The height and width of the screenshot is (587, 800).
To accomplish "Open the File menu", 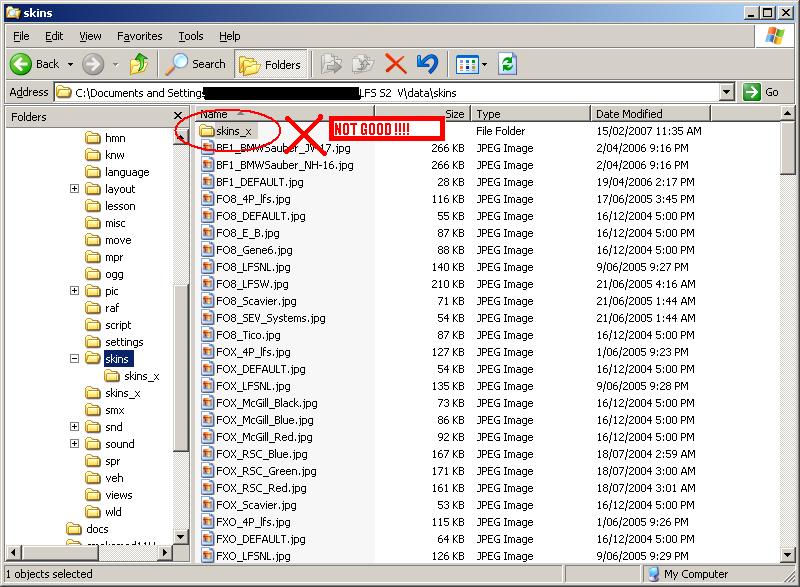I will (x=21, y=36).
